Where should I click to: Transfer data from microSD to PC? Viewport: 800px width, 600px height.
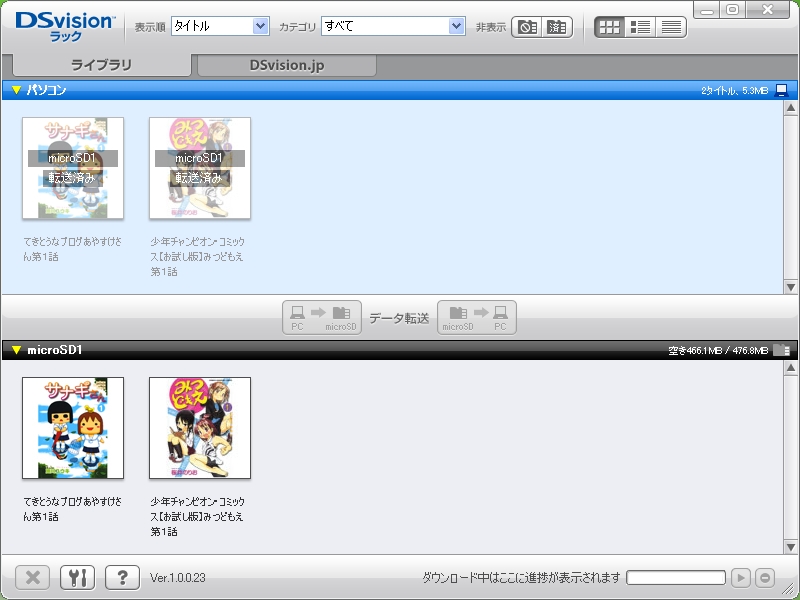(x=477, y=318)
